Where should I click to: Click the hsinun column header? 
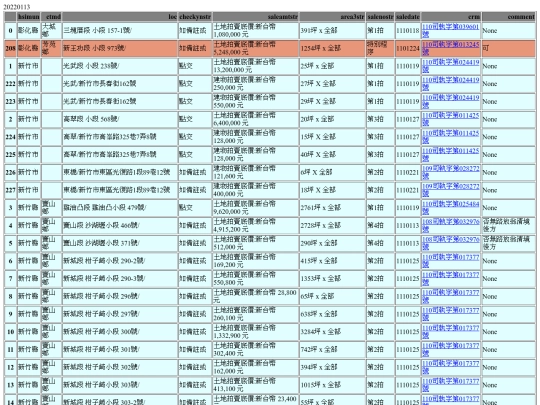(x=29, y=17)
